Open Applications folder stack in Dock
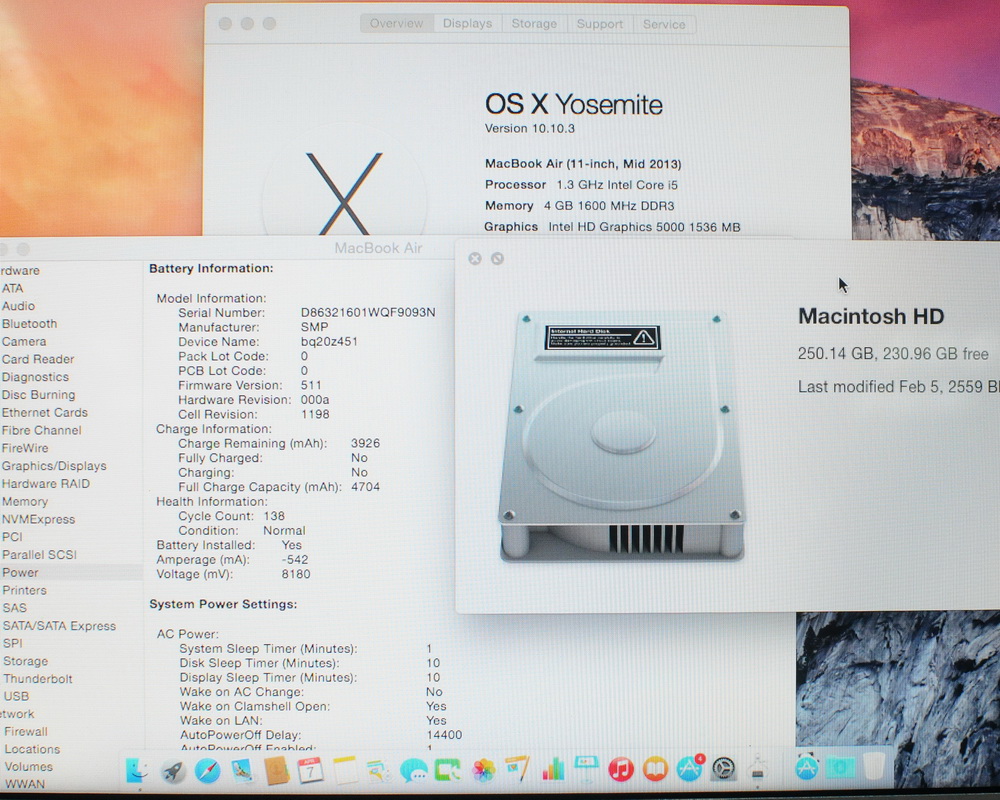This screenshot has height=800, width=1000. click(807, 767)
